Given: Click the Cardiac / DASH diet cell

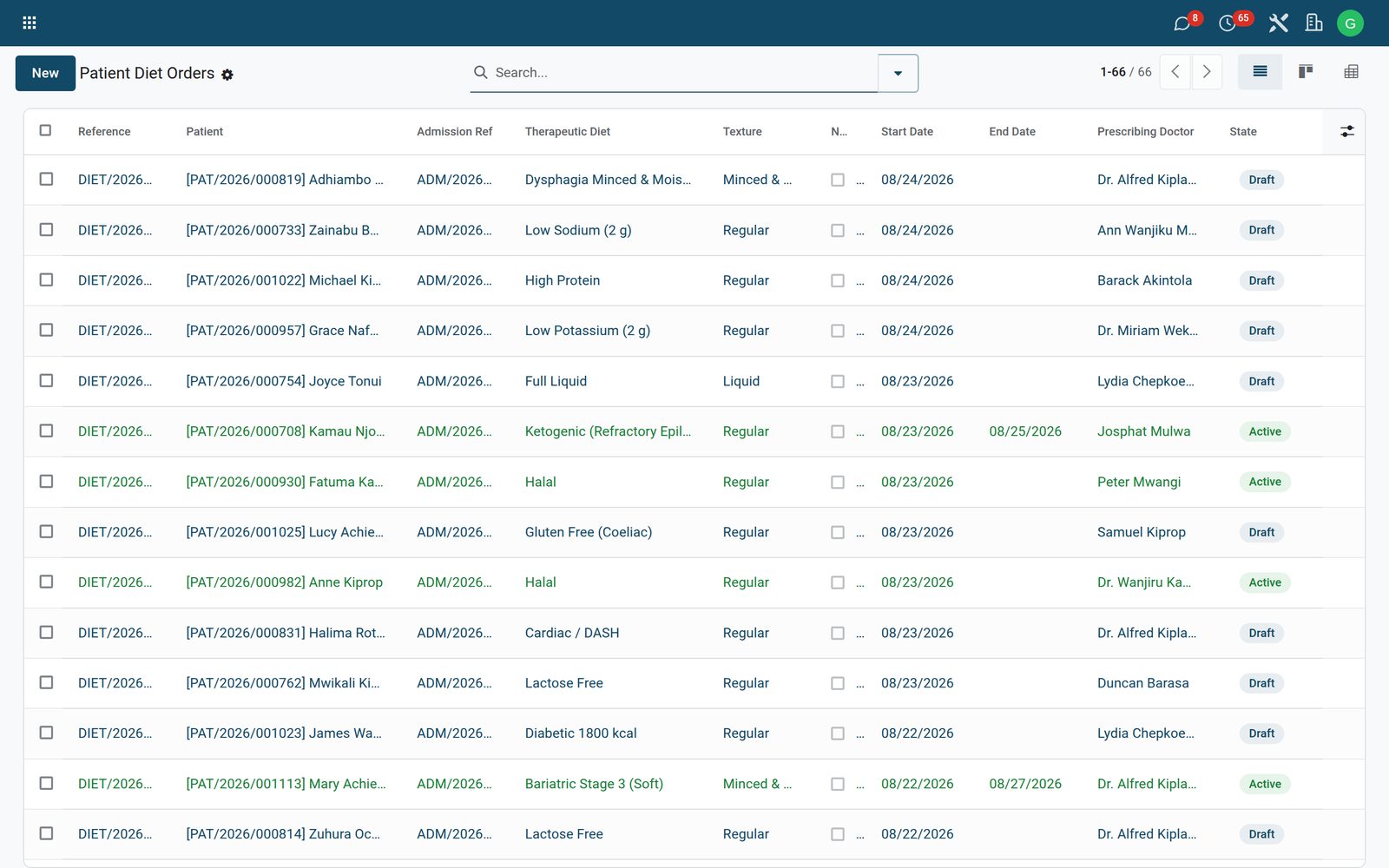Looking at the screenshot, I should [572, 633].
